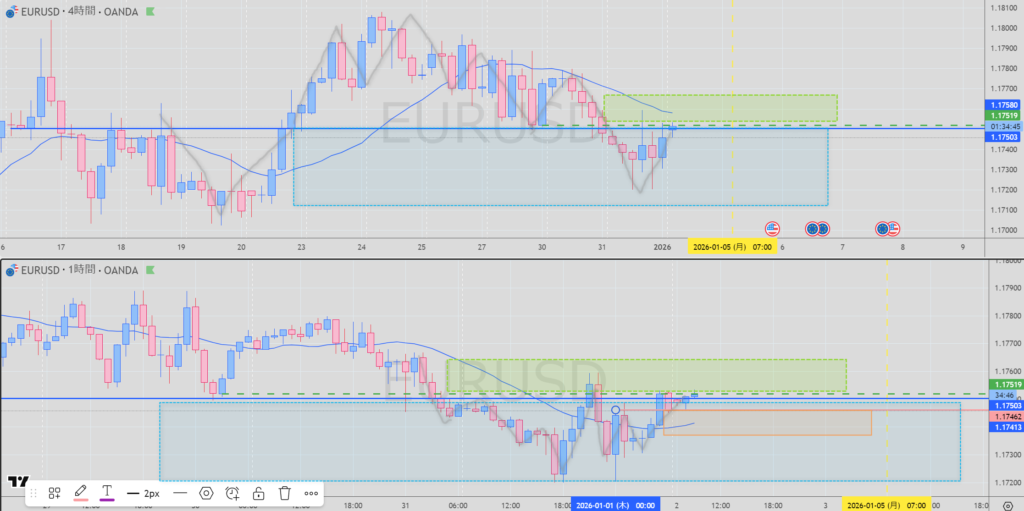Open the text color T tool
1024x511 pixels.
point(107,493)
